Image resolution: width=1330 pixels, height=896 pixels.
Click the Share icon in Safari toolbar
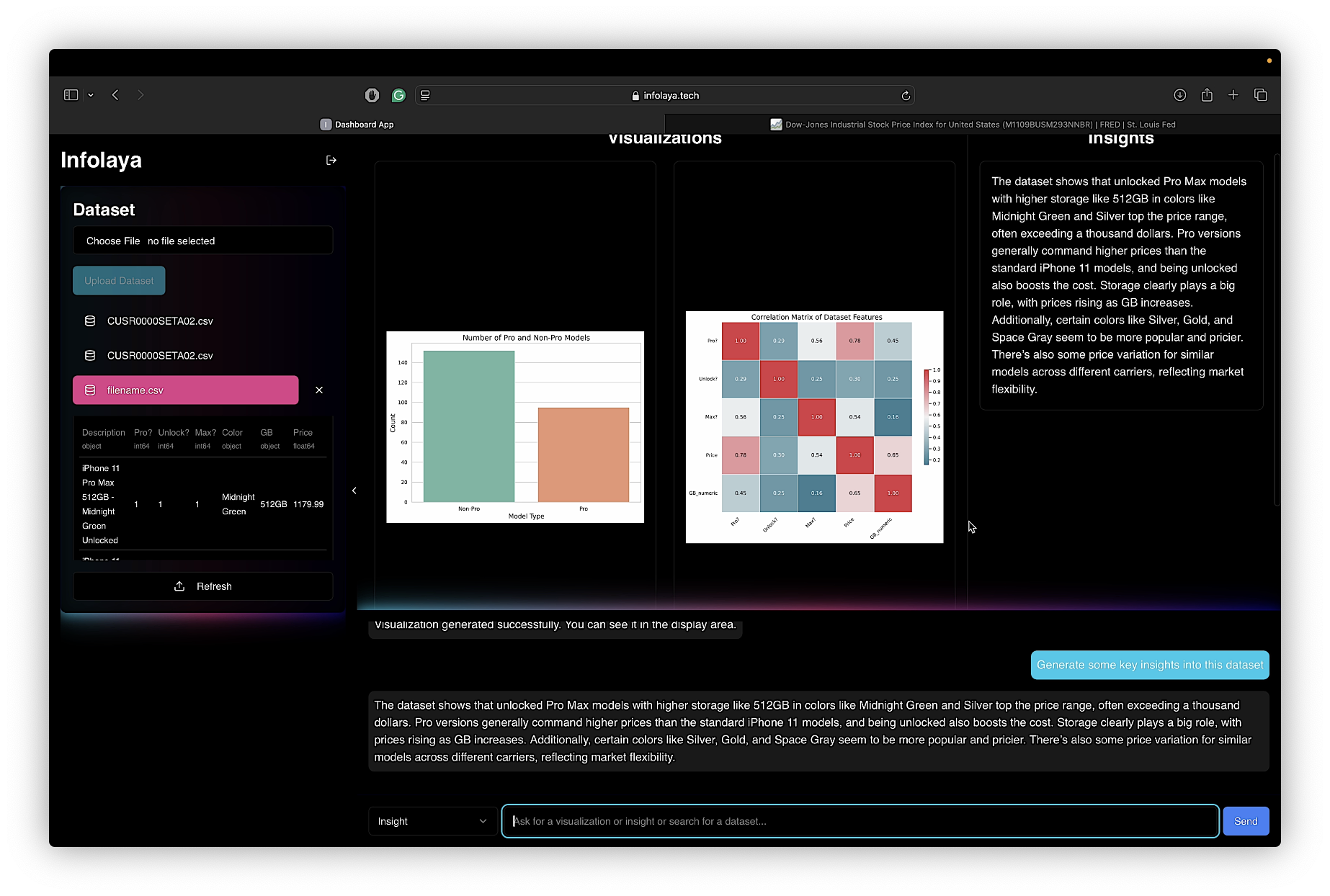pos(1207,94)
